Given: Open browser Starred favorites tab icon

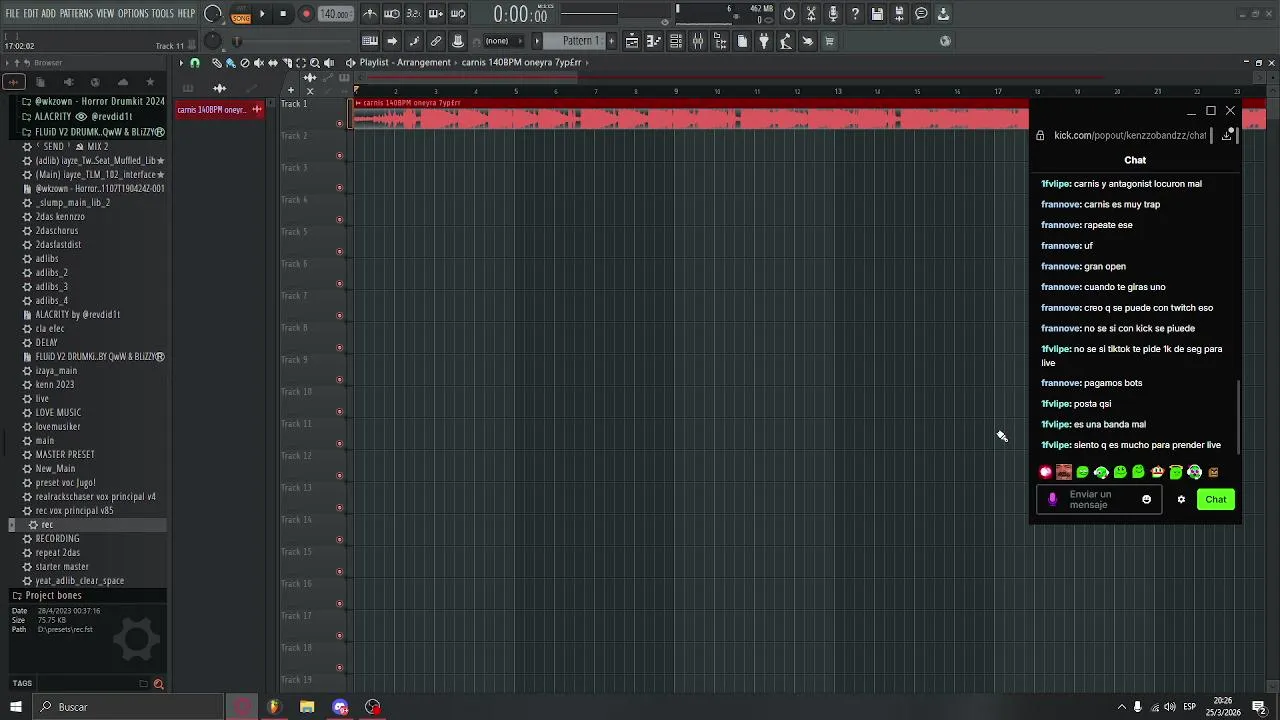Looking at the screenshot, I should [150, 82].
